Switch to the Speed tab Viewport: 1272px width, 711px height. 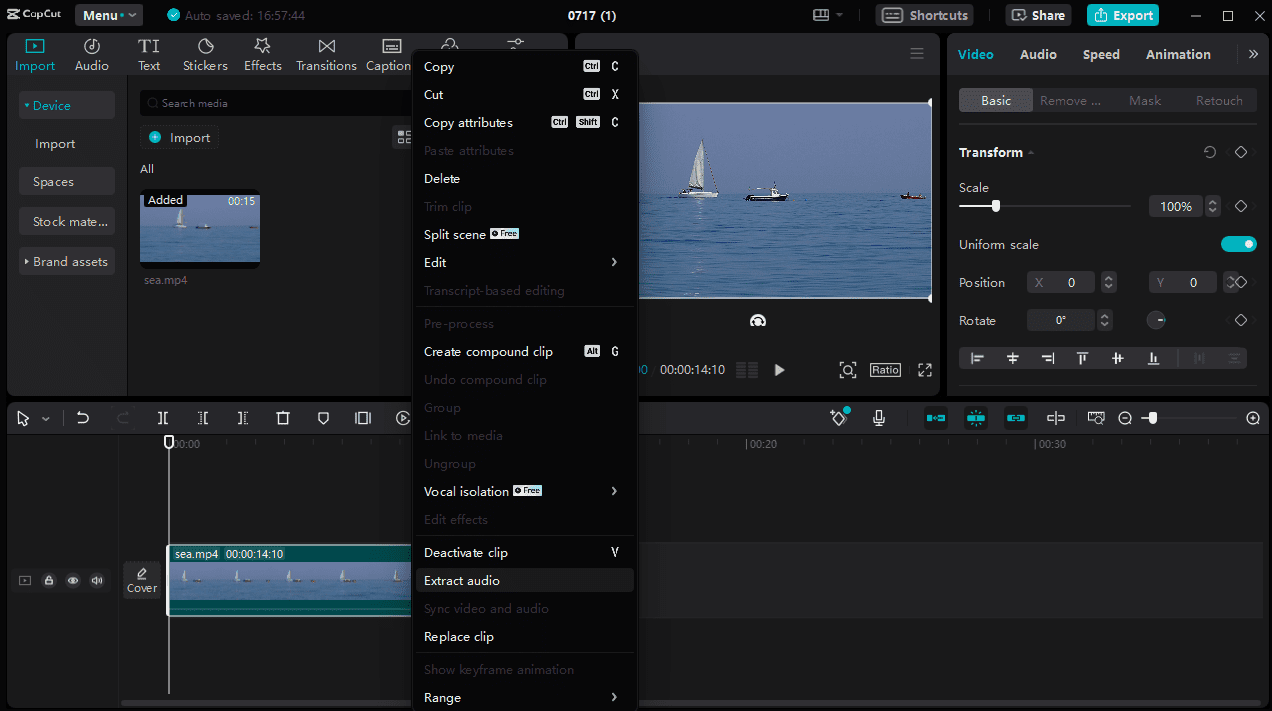1101,54
